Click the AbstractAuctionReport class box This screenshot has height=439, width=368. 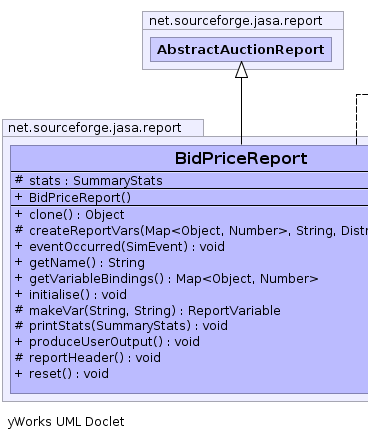click(241, 49)
